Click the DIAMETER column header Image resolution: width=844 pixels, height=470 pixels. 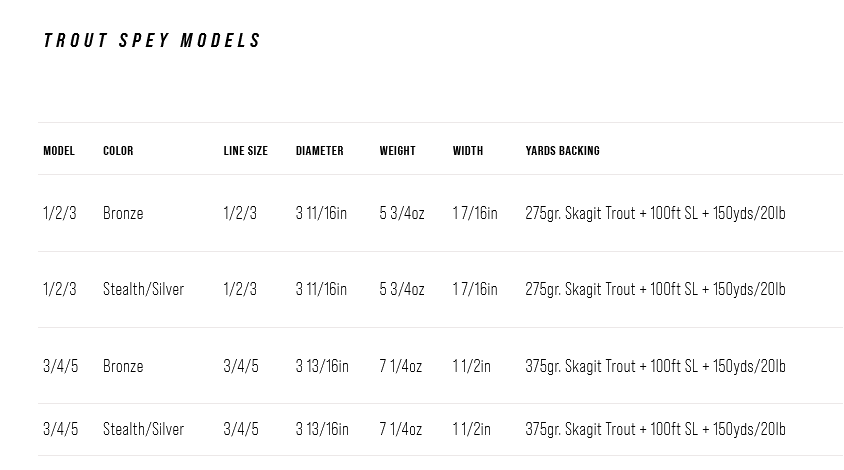(319, 151)
